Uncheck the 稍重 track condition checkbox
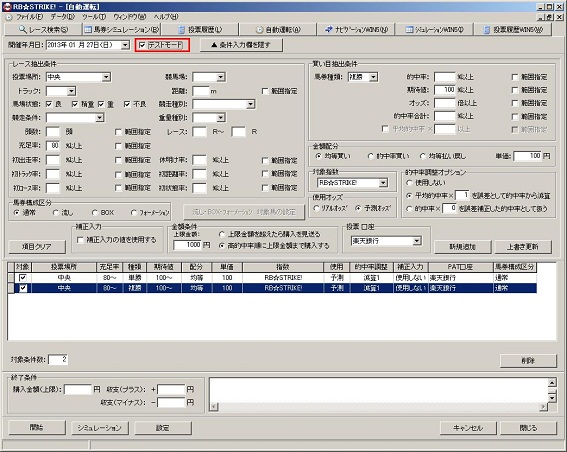The image size is (567, 452). 75,104
